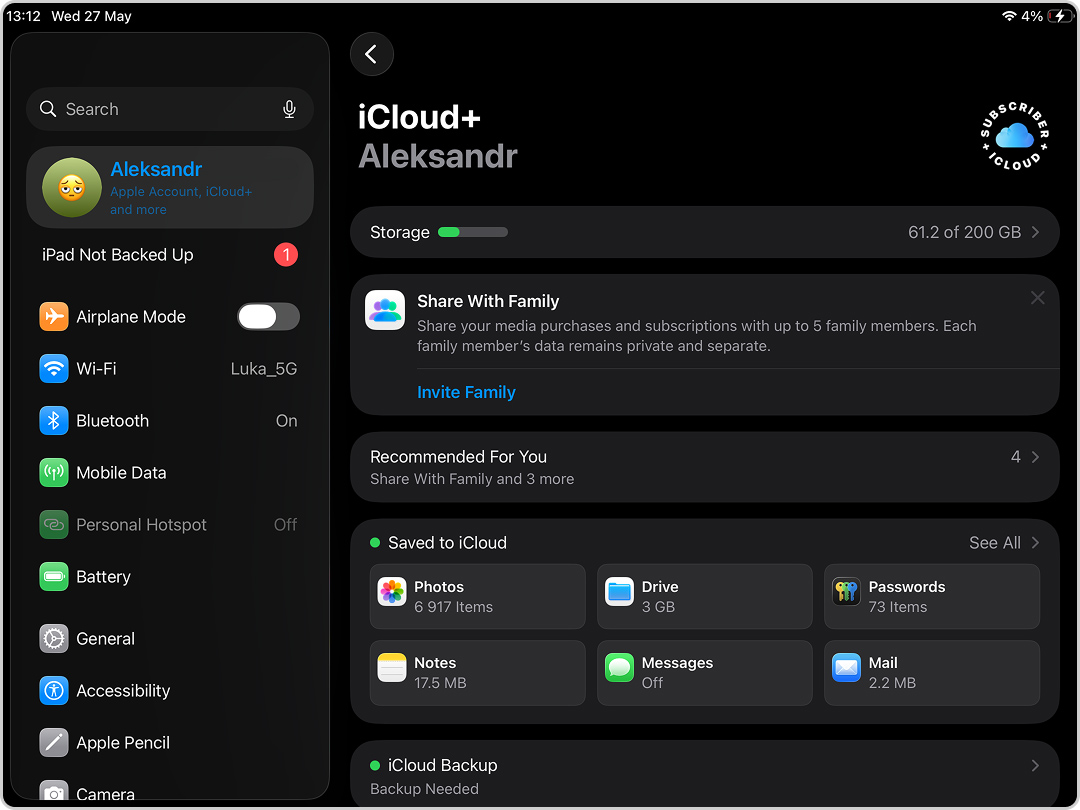Tap the Photos flower icon
This screenshot has width=1080, height=810.
click(x=392, y=592)
